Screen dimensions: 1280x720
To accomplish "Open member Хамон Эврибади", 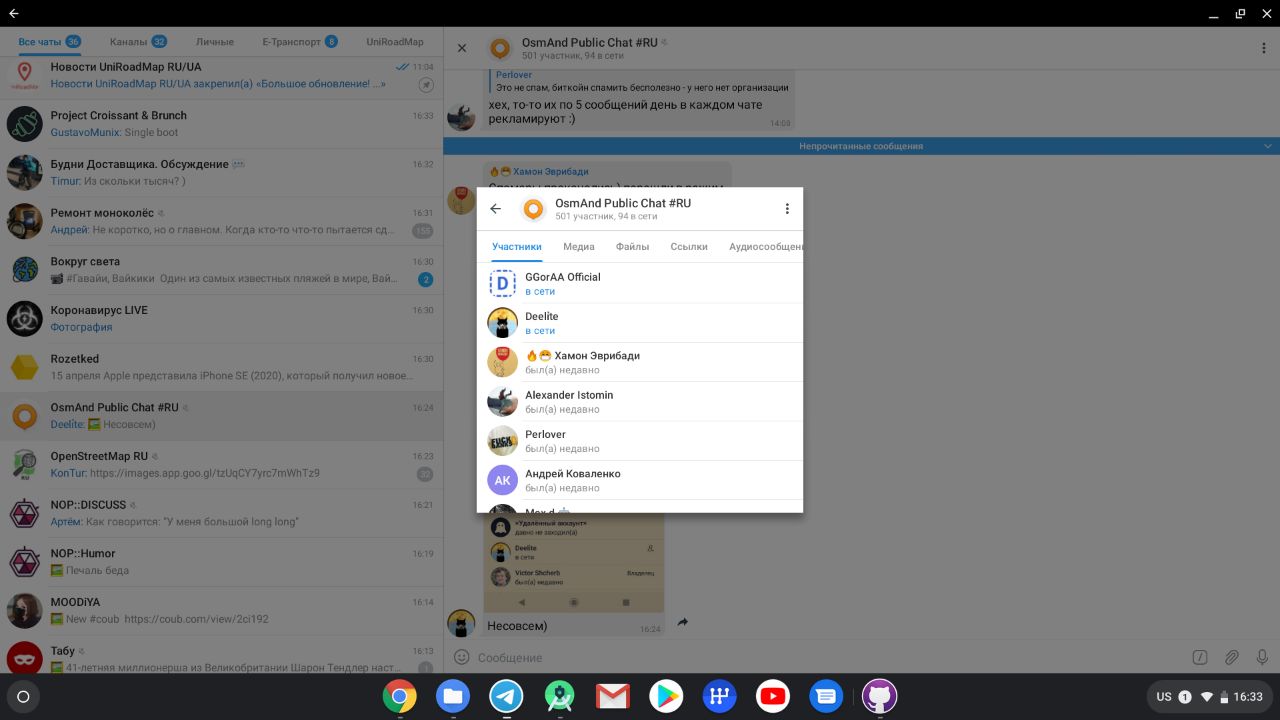I will click(x=640, y=362).
